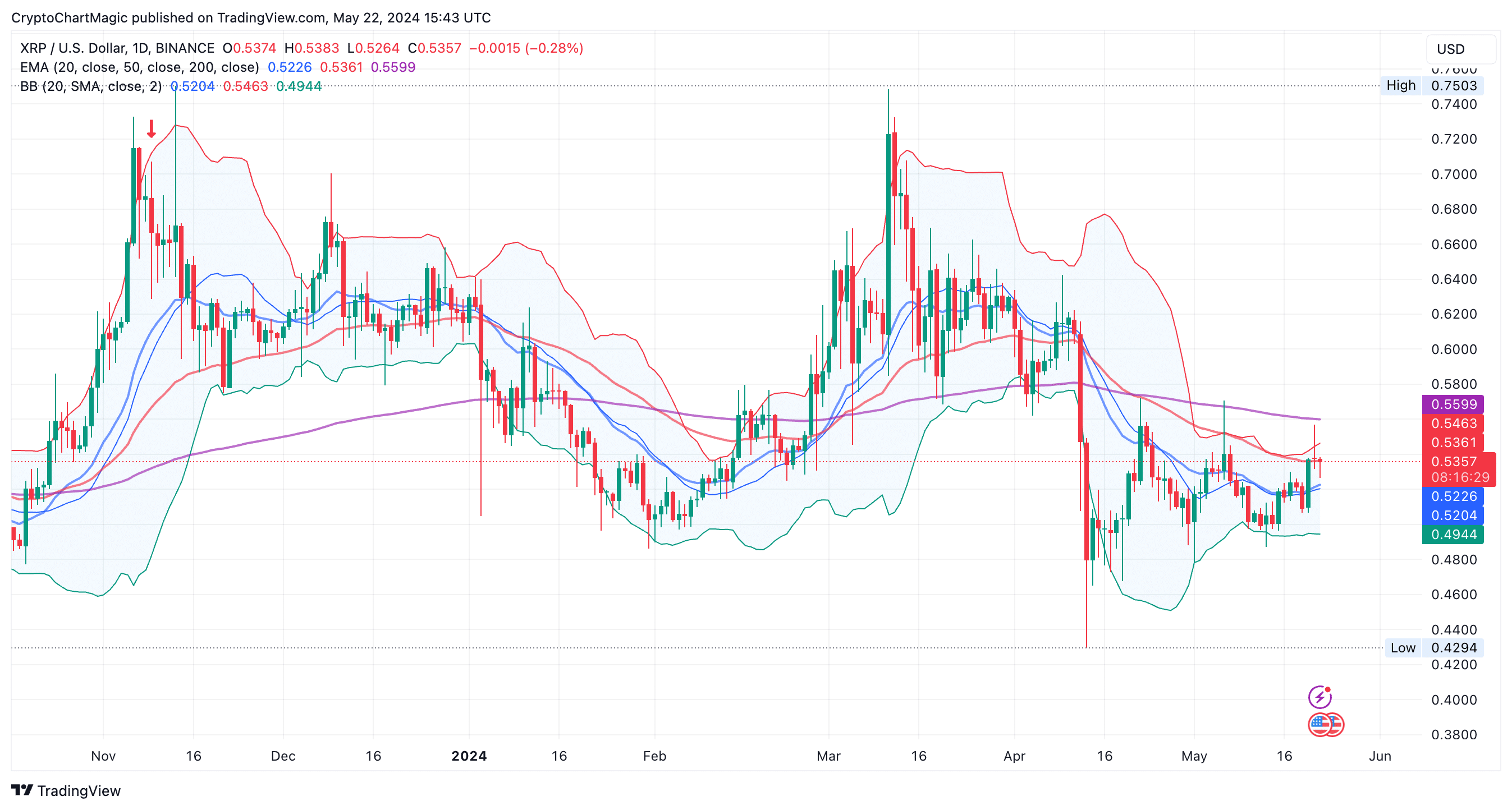Click the open price O0.5374 in header

[249, 48]
